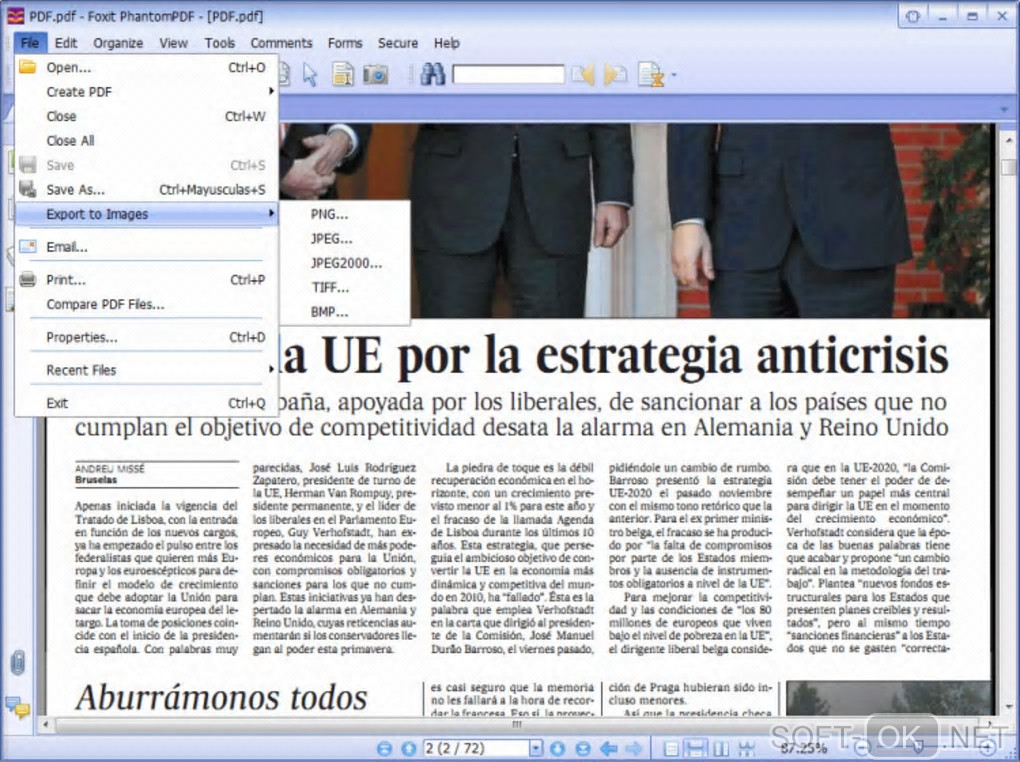
Task: Expand the Recent Files submenu arrow
Action: pyautogui.click(x=271, y=370)
